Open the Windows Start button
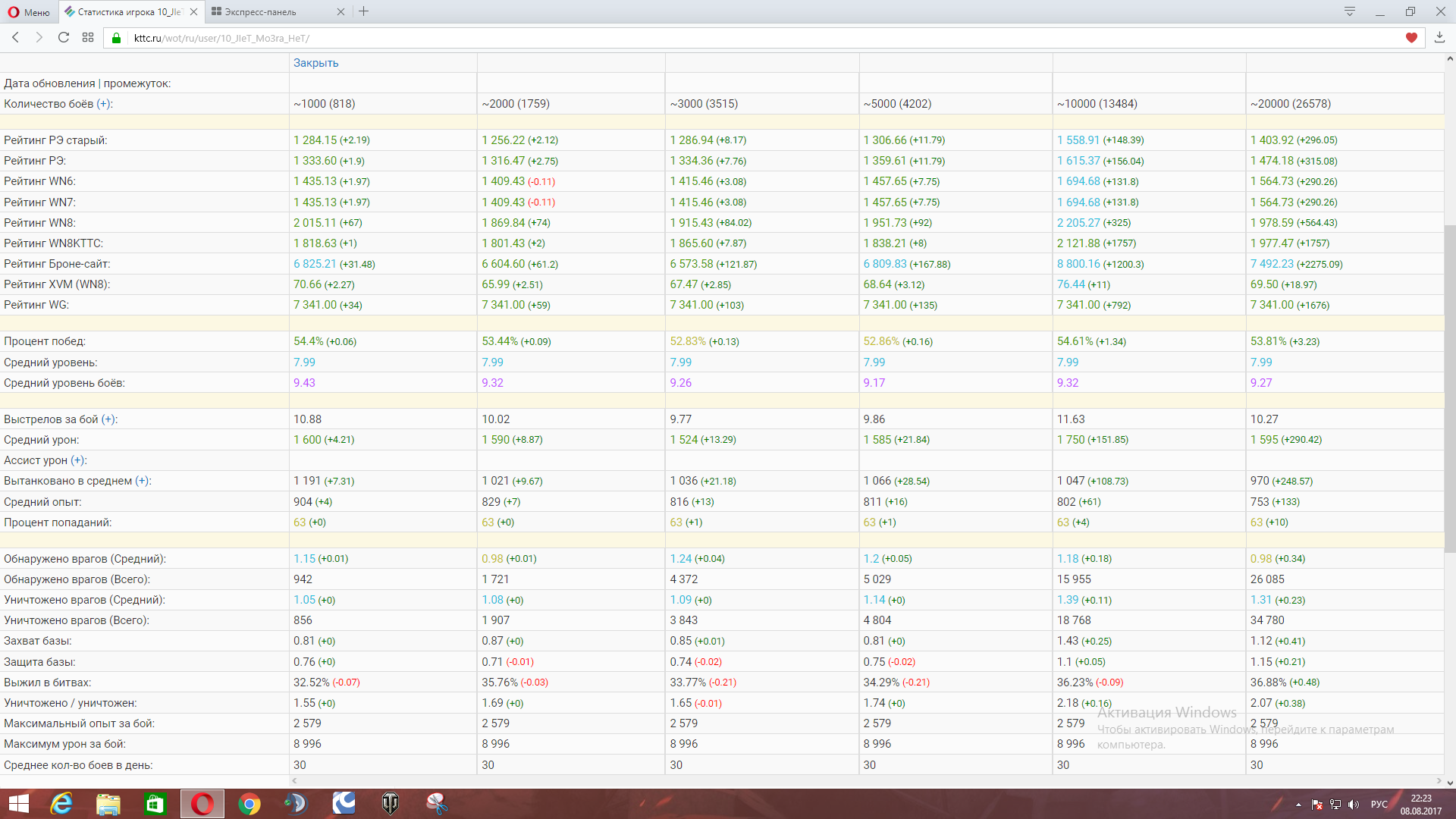 (18, 804)
